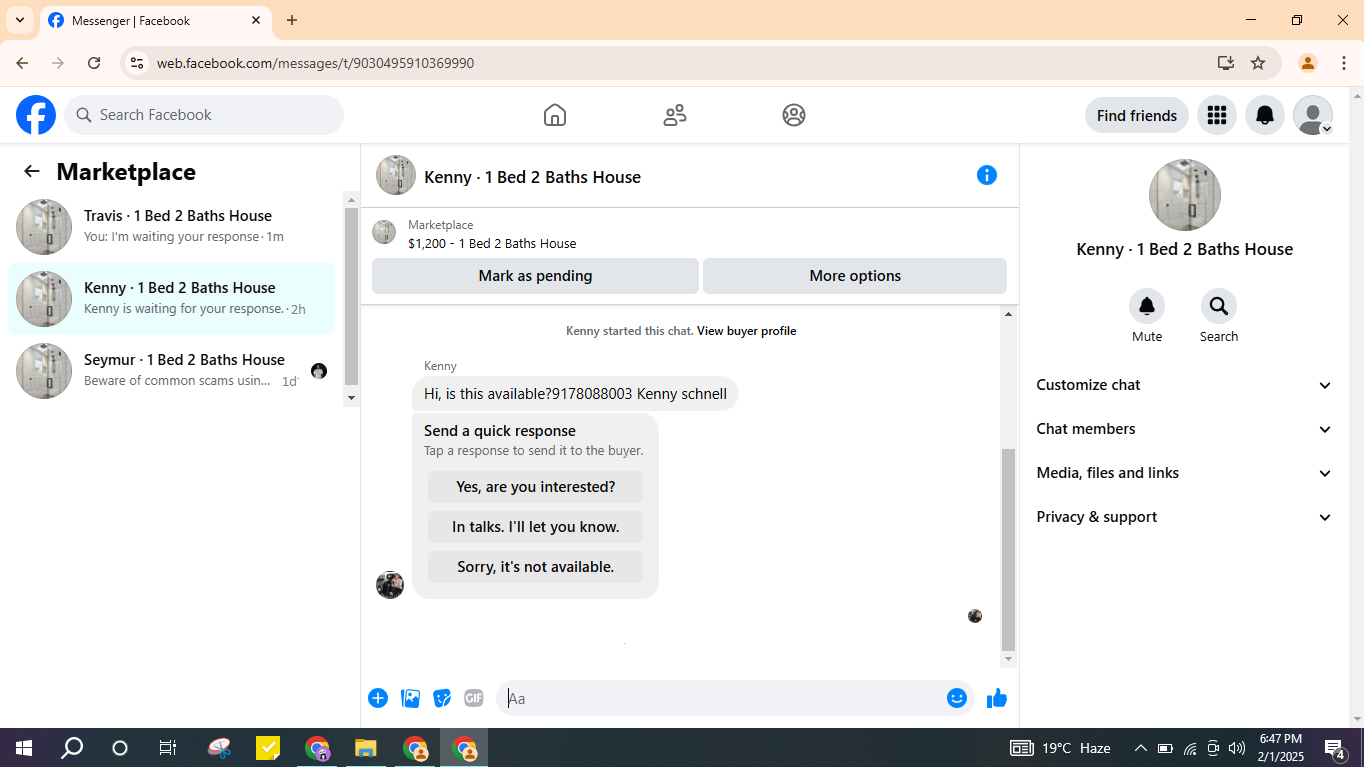Open File Explorer from taskbar

click(365, 748)
